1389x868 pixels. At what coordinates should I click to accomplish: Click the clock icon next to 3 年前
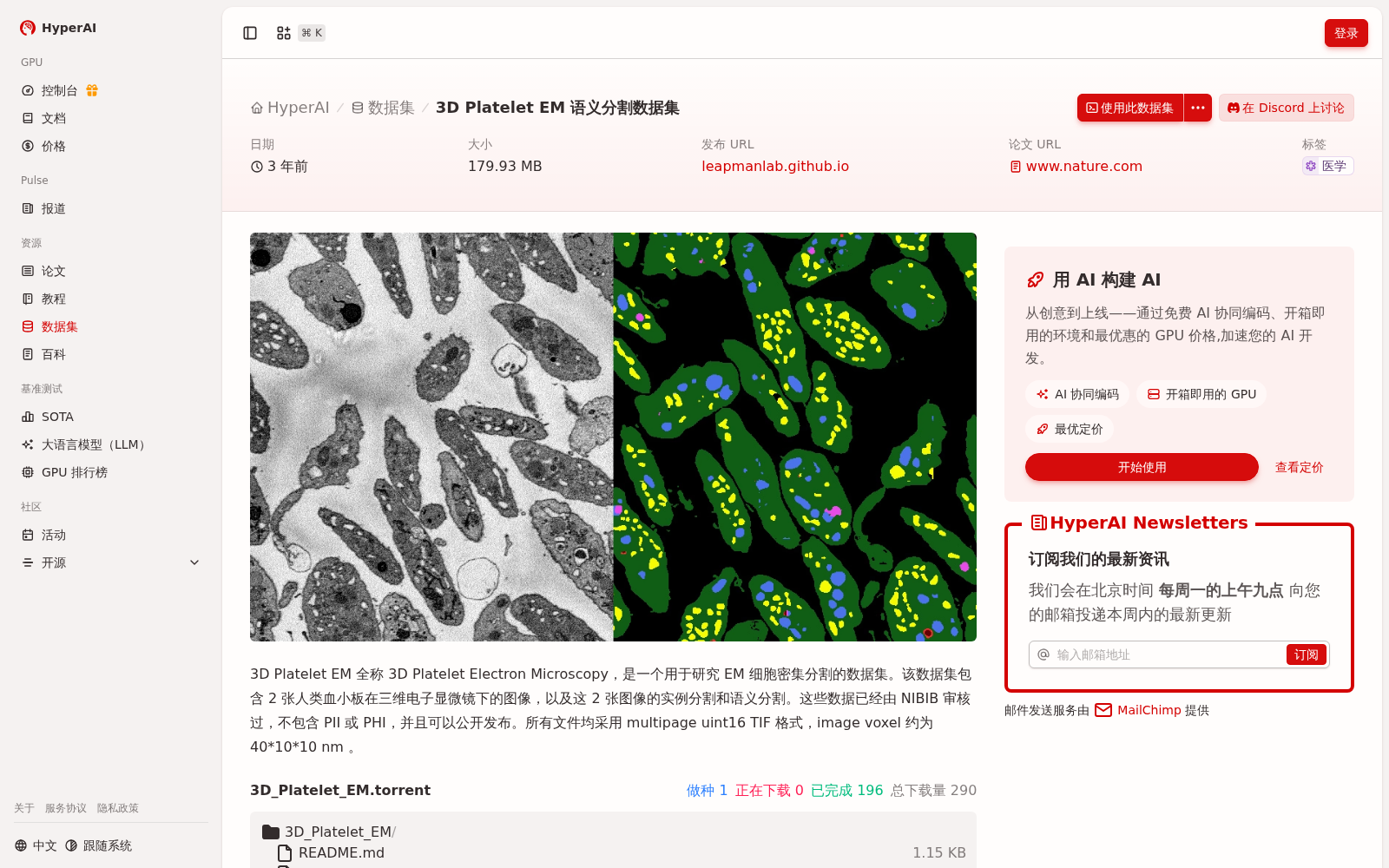click(257, 167)
